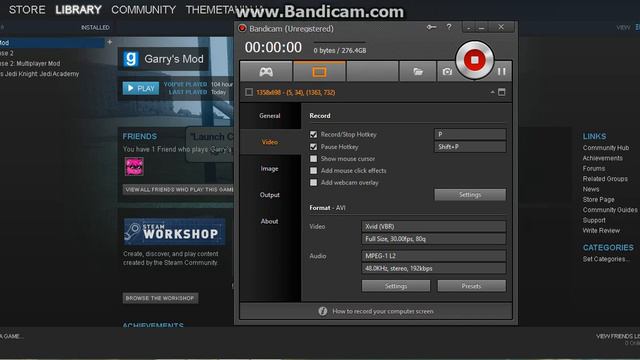This screenshot has width=640, height=360.
Task: Open the Store Page link
Action: pos(598,199)
